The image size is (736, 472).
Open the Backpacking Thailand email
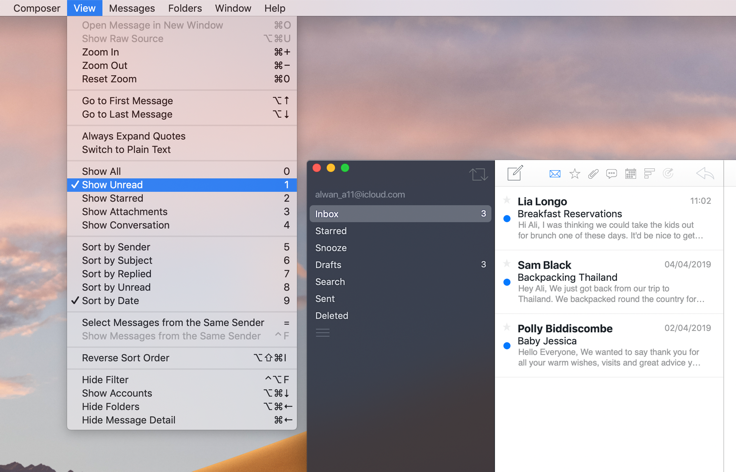(x=609, y=282)
